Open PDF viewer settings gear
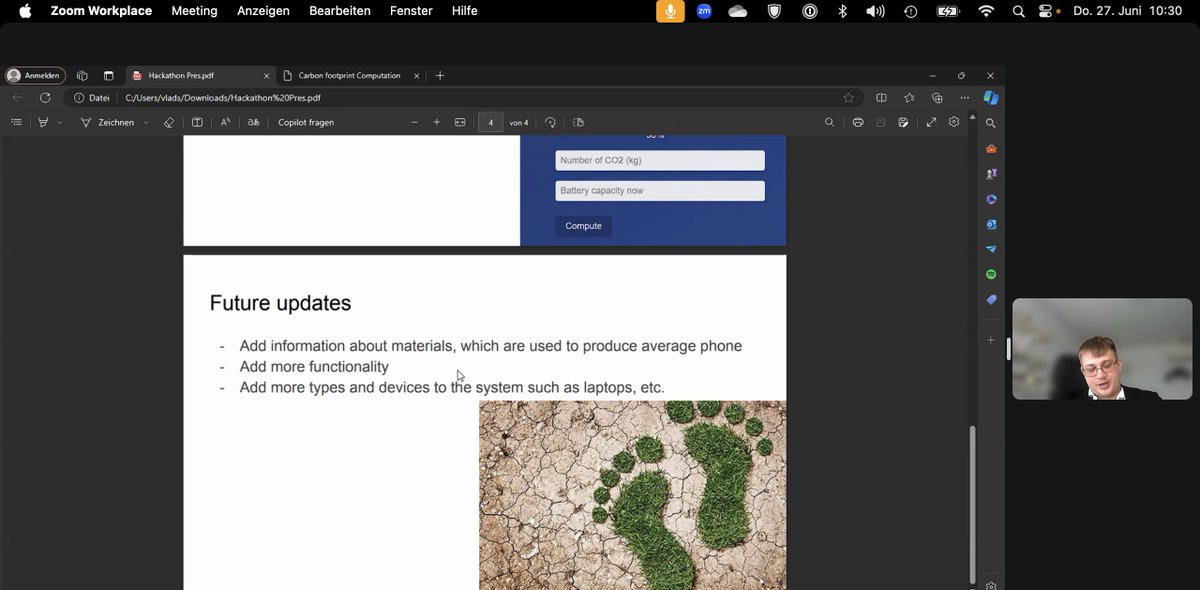Screen dimensions: 1200x590 click(954, 122)
